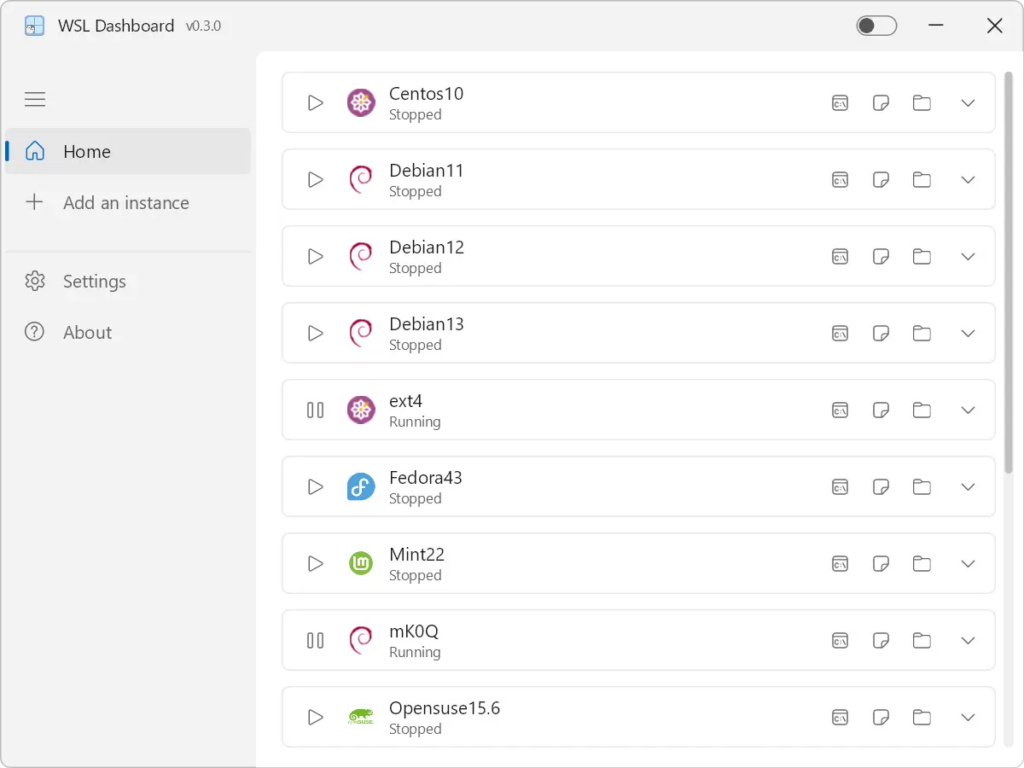
Task: Open a terminal for Fedora43
Action: [x=840, y=487]
